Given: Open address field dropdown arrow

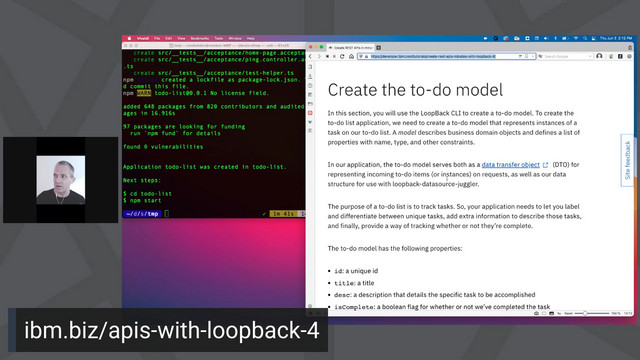Looking at the screenshot, I should (532, 56).
